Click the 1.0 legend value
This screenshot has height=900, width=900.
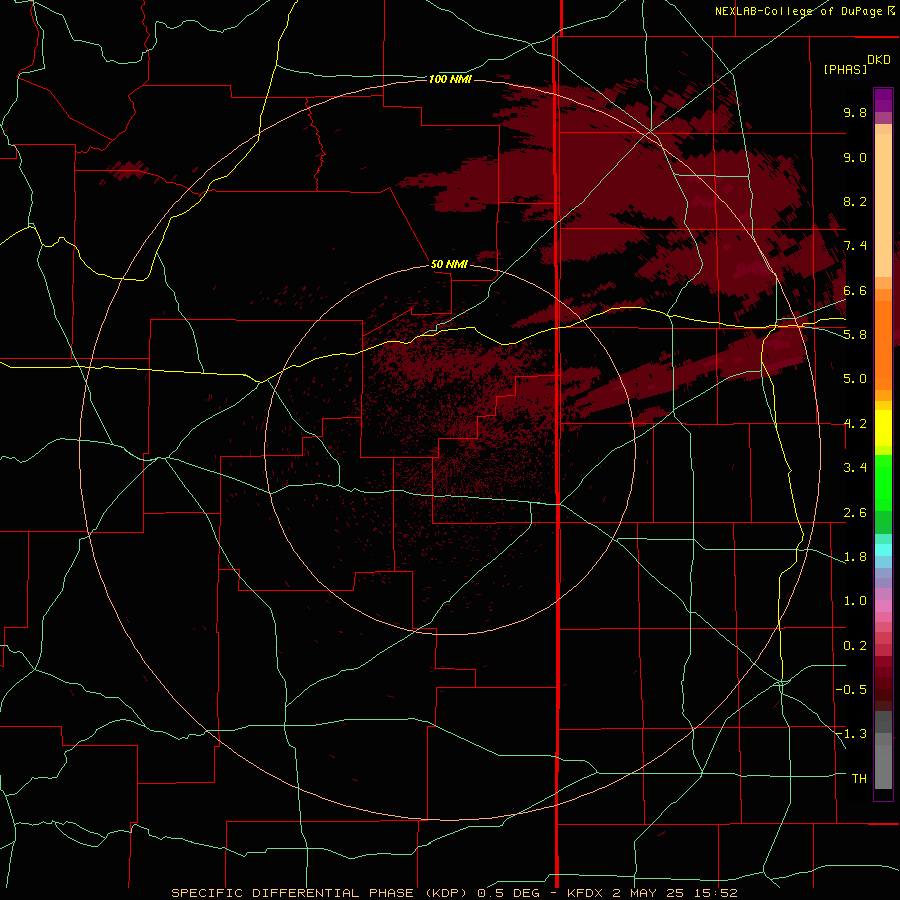click(855, 601)
